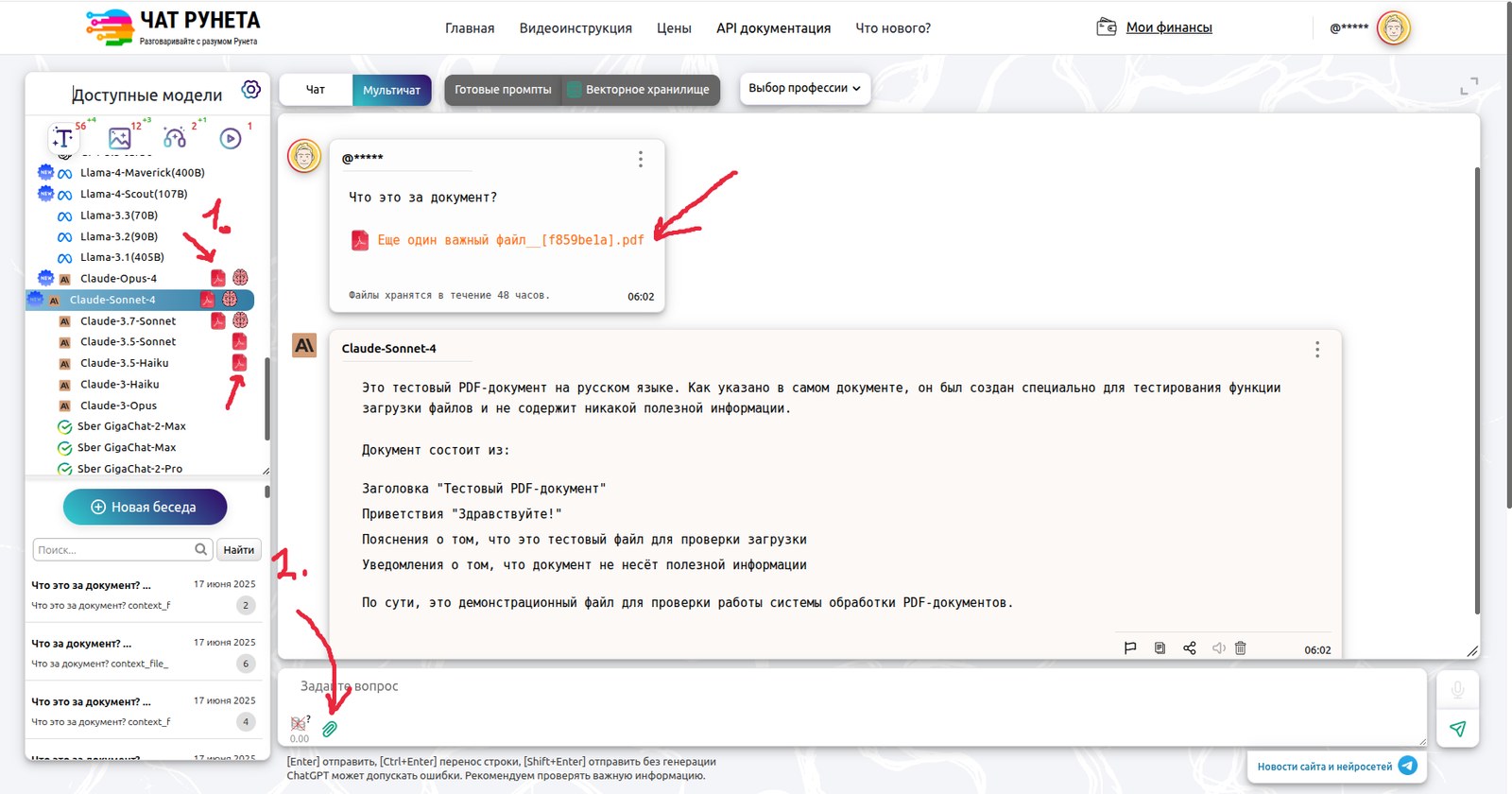
Task: Click the brain icon on Claude-Sonnet-4 row
Action: [x=229, y=300]
